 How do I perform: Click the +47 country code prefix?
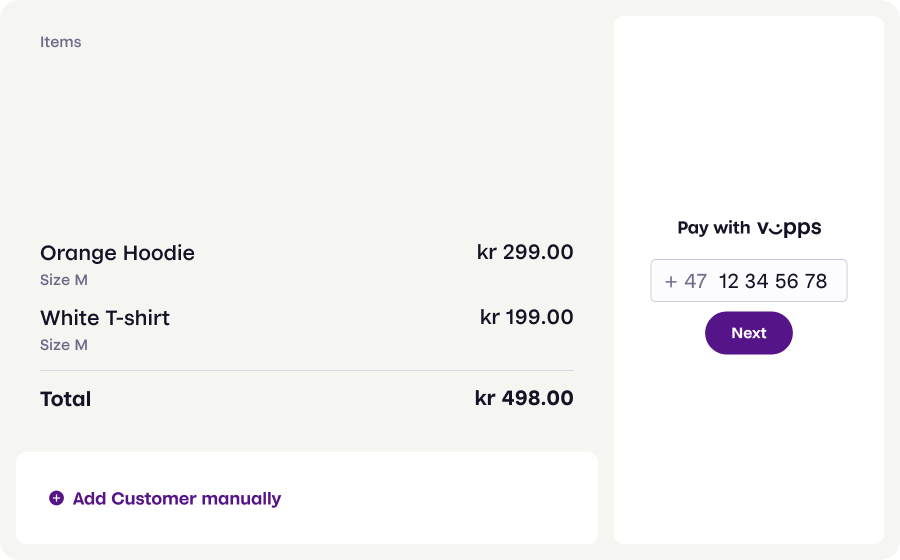685,281
